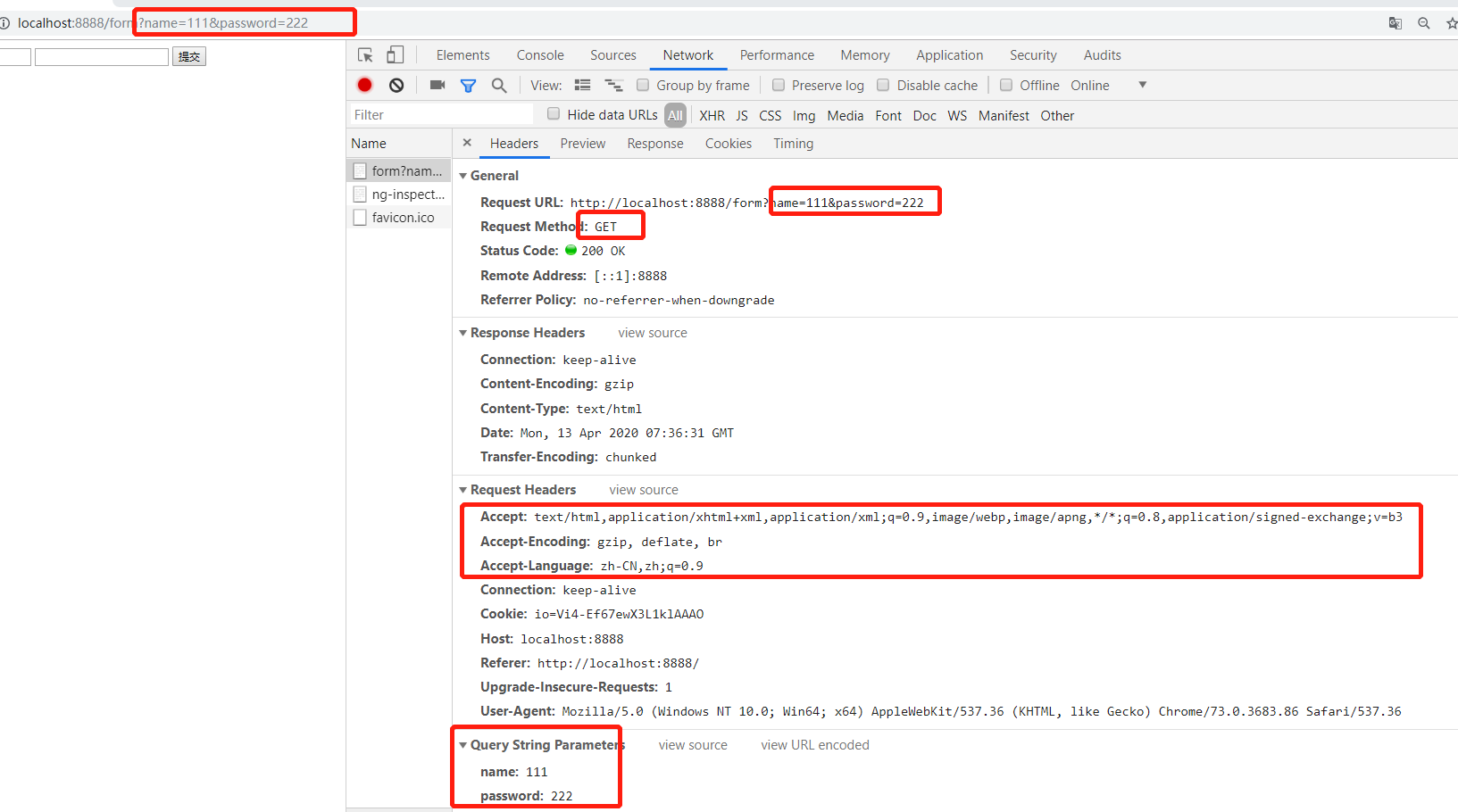Enable Preserve log checkbox
The image size is (1458, 812).
[779, 85]
